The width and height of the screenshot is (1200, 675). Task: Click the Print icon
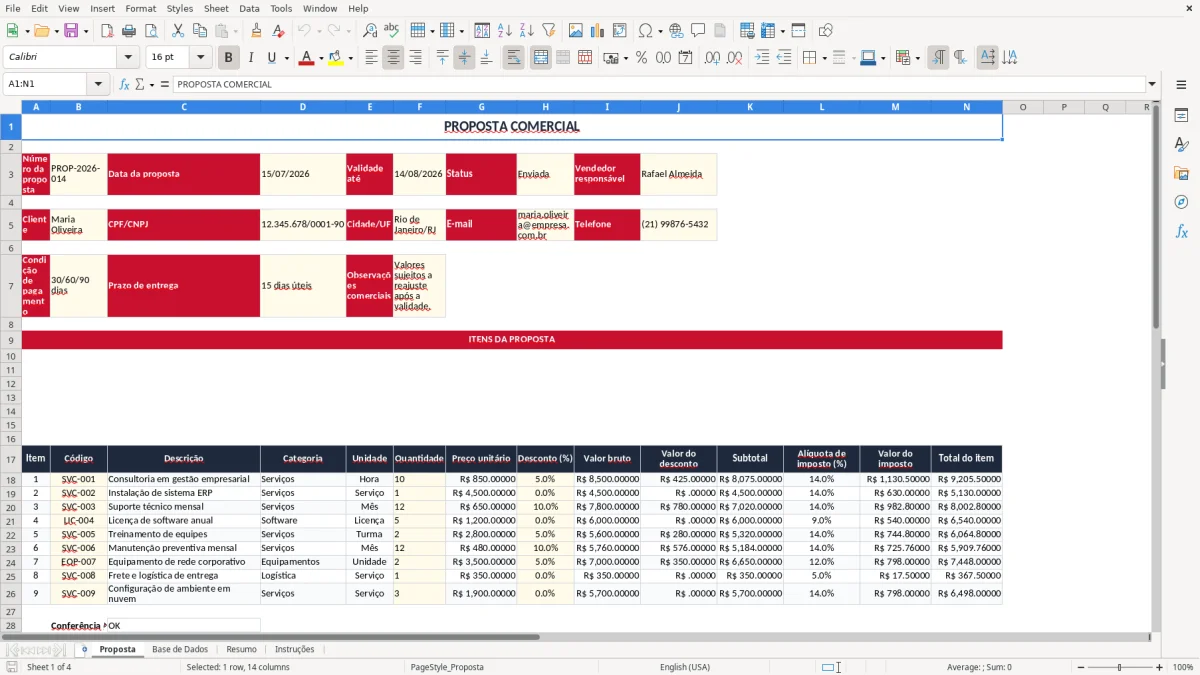129,31
